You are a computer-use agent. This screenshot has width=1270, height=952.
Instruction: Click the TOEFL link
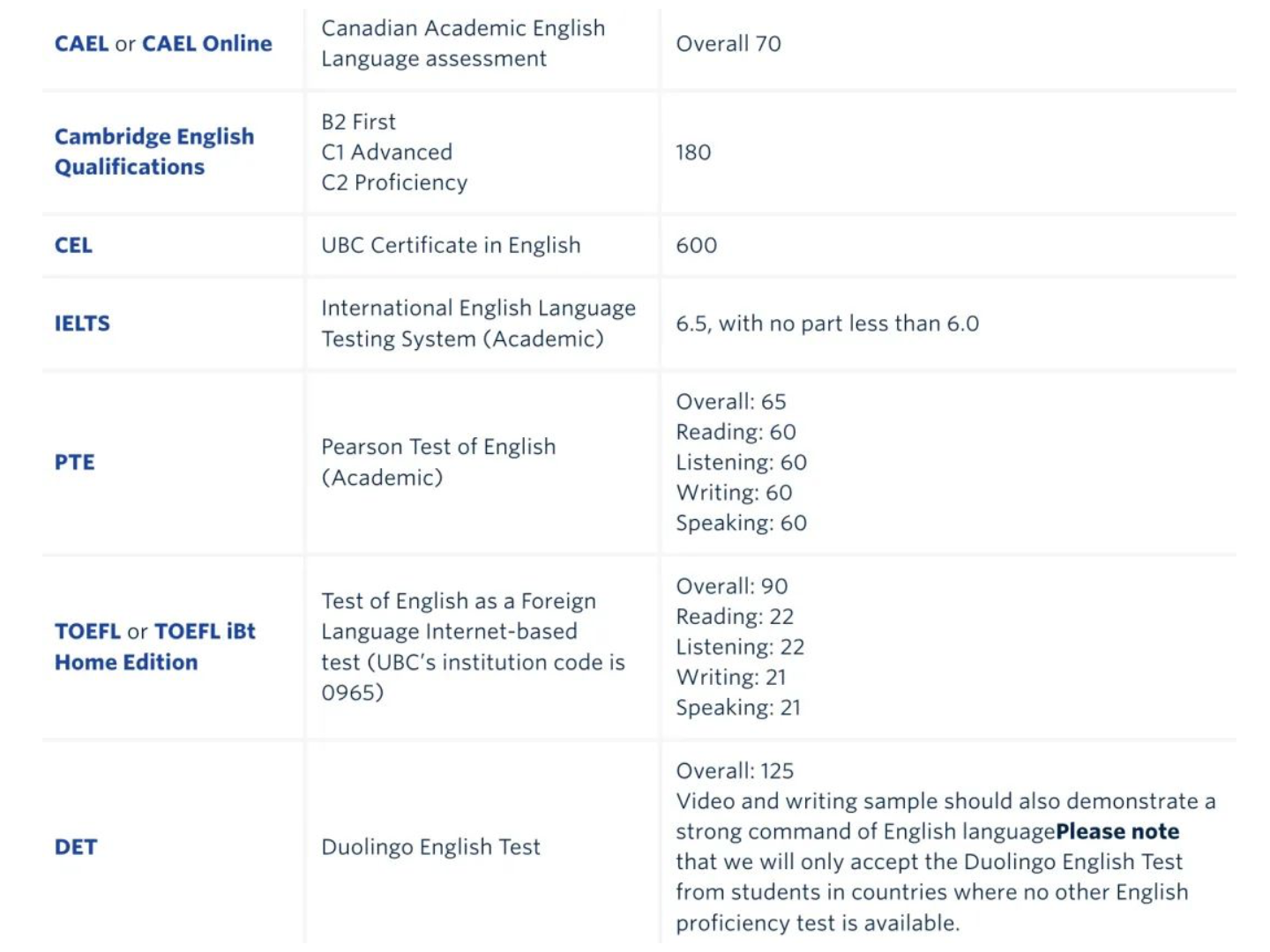pyautogui.click(x=87, y=631)
